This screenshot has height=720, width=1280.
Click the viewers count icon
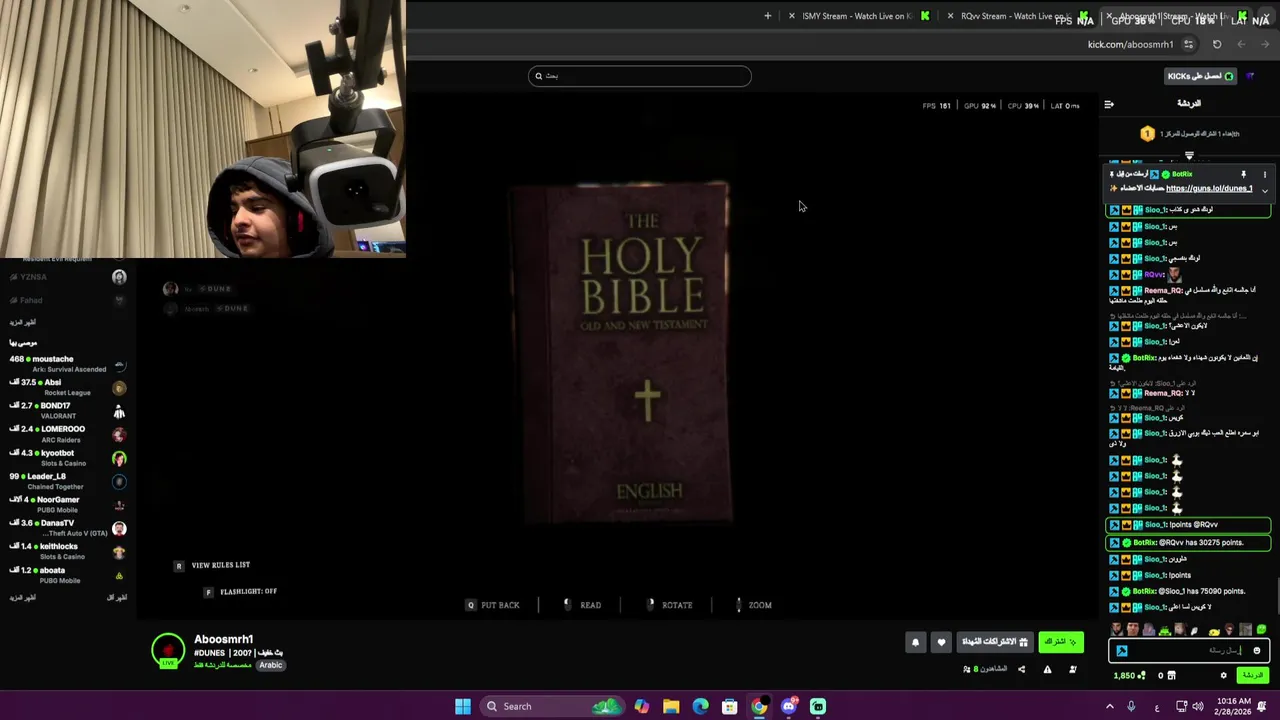pos(967,669)
